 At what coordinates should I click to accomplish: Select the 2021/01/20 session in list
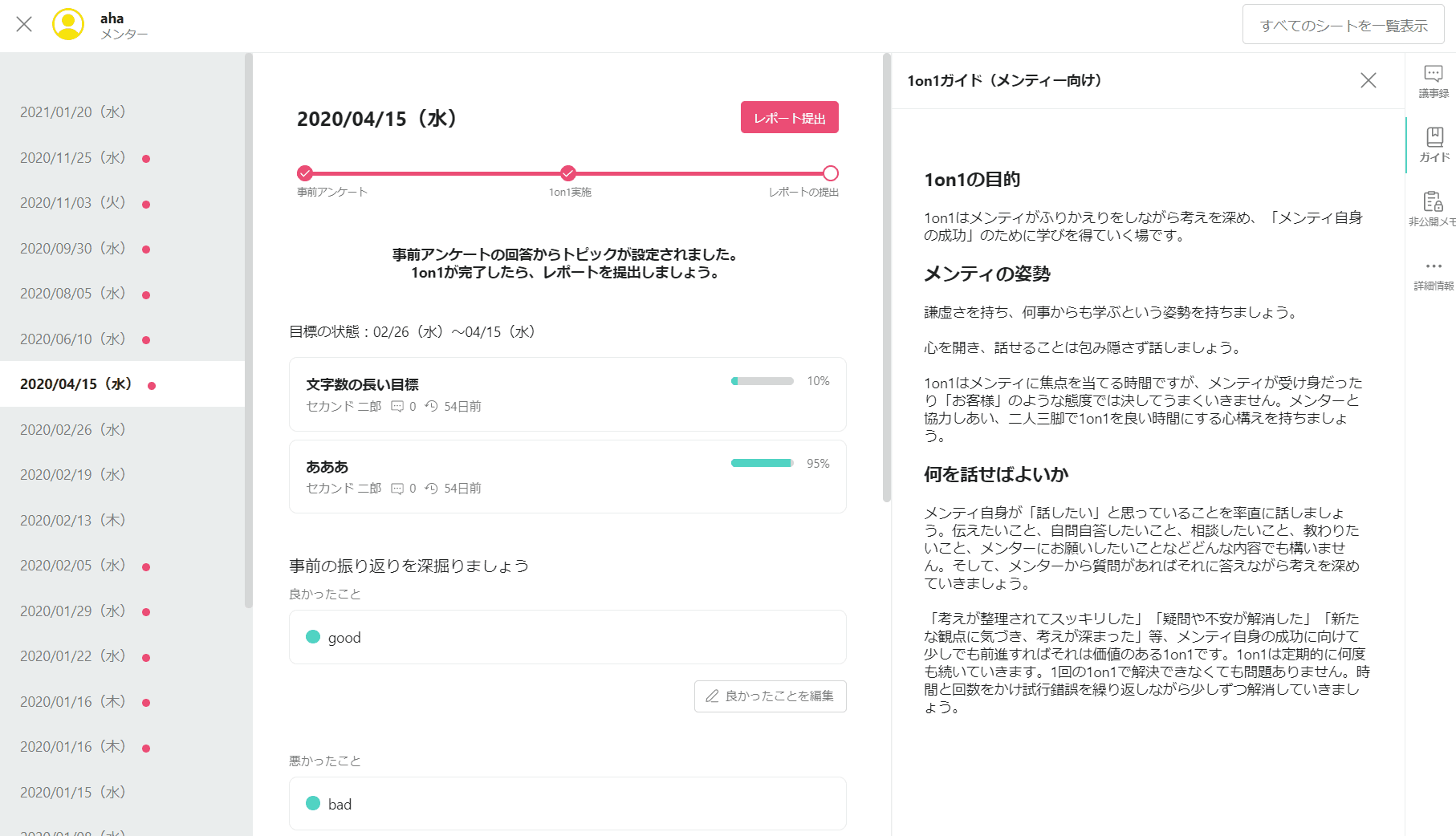(73, 112)
